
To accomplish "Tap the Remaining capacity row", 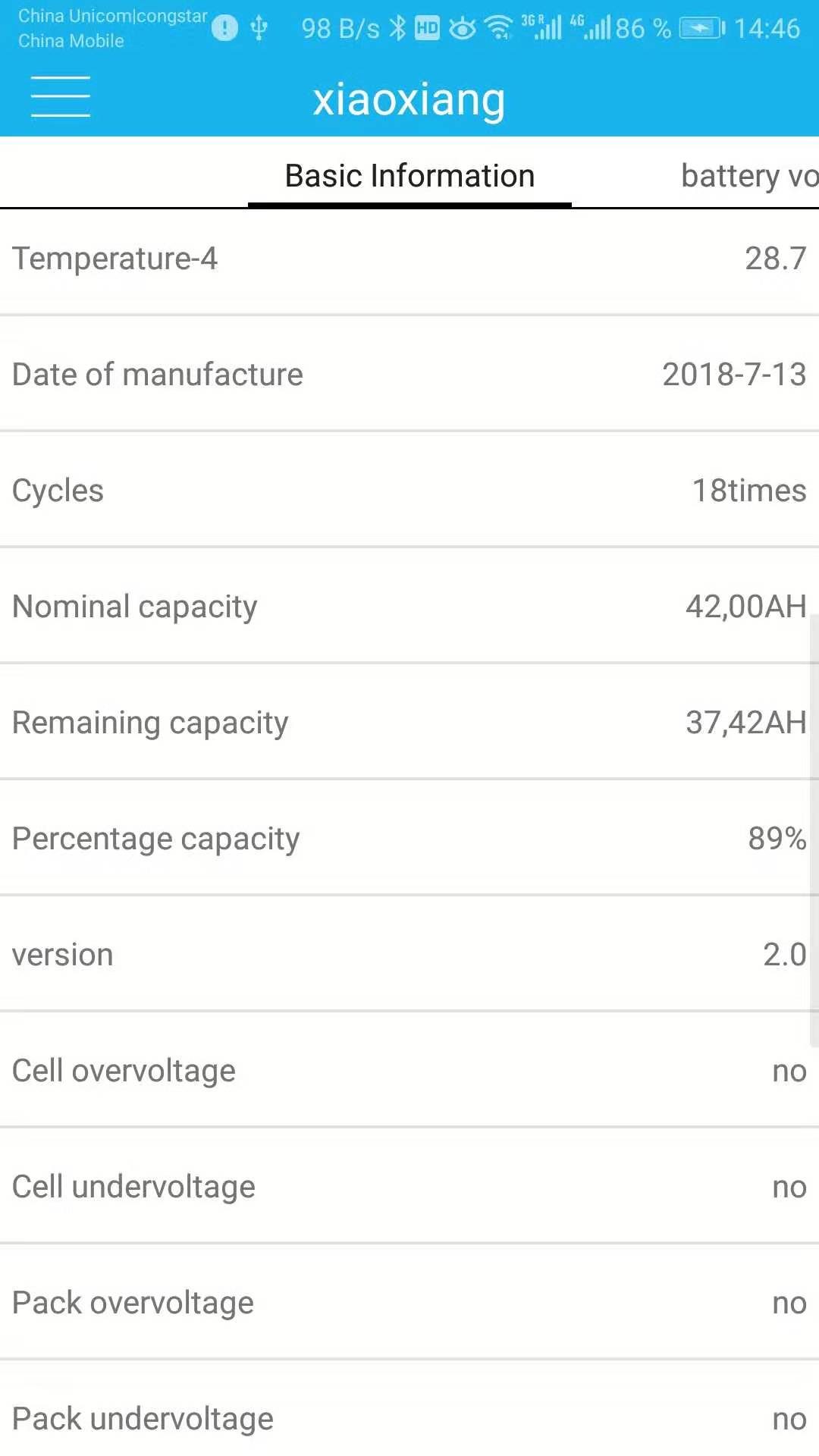I will click(x=409, y=723).
